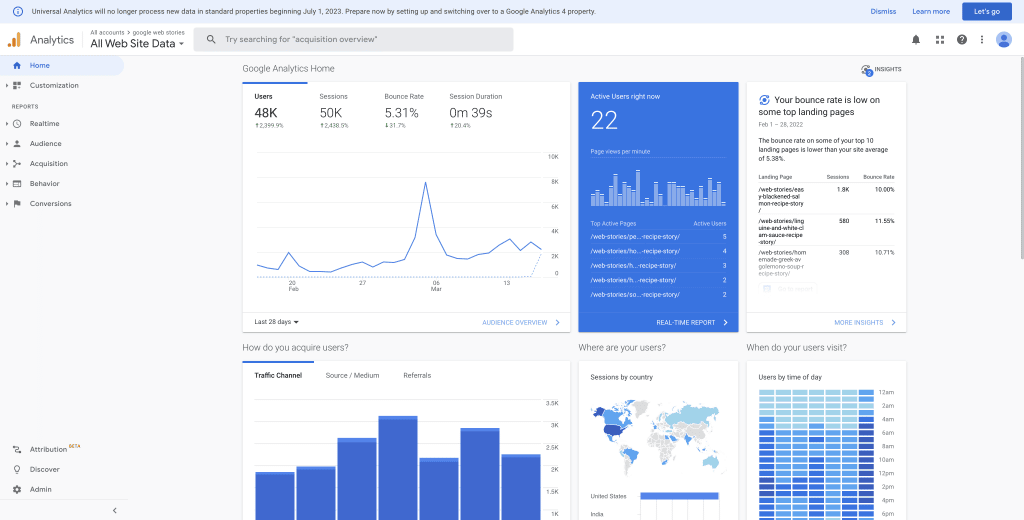Click the linguine-and-white-clam-sauce landing page row
The image size is (1024, 520).
826,231
